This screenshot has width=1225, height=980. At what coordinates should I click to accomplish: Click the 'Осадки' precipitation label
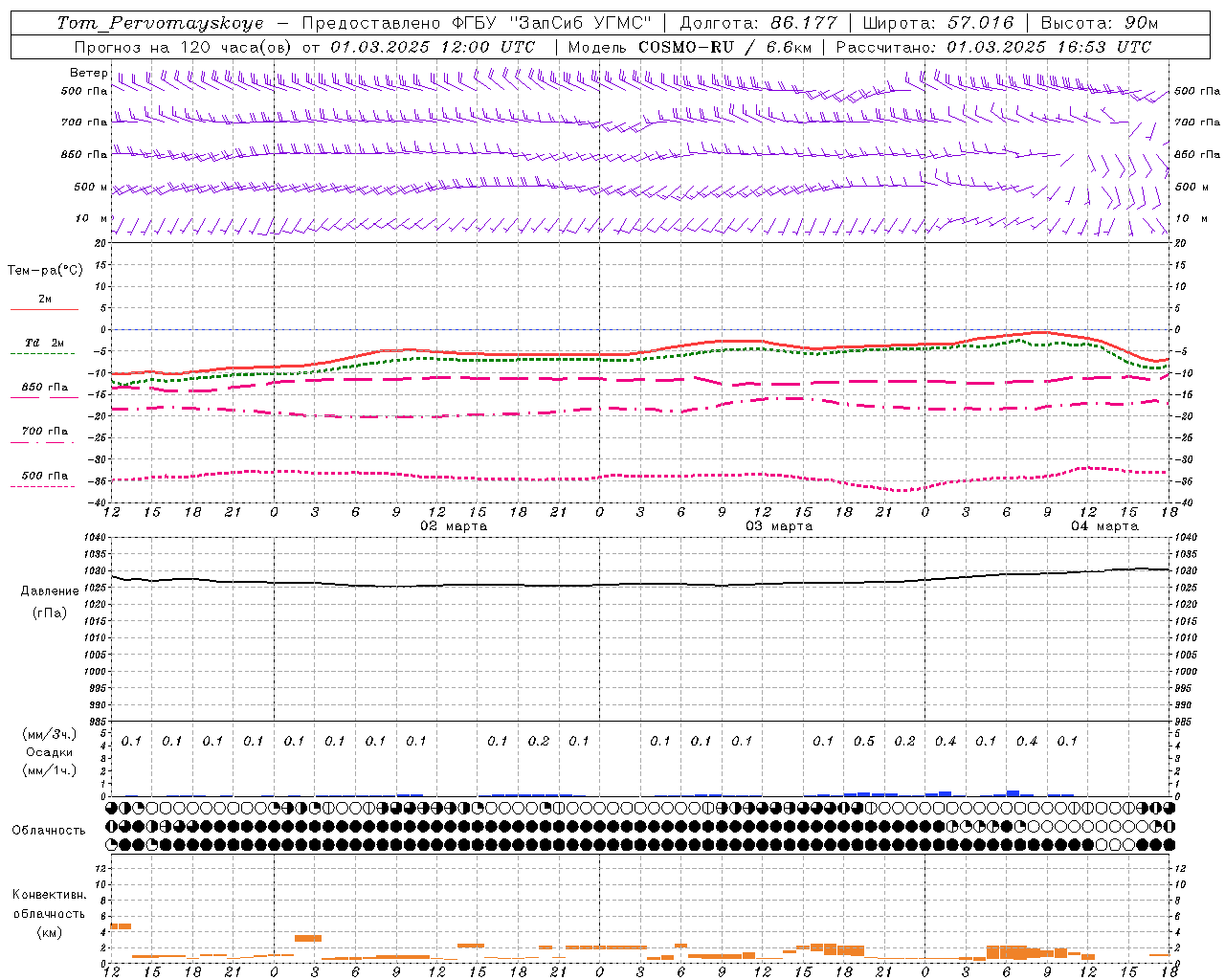(50, 752)
